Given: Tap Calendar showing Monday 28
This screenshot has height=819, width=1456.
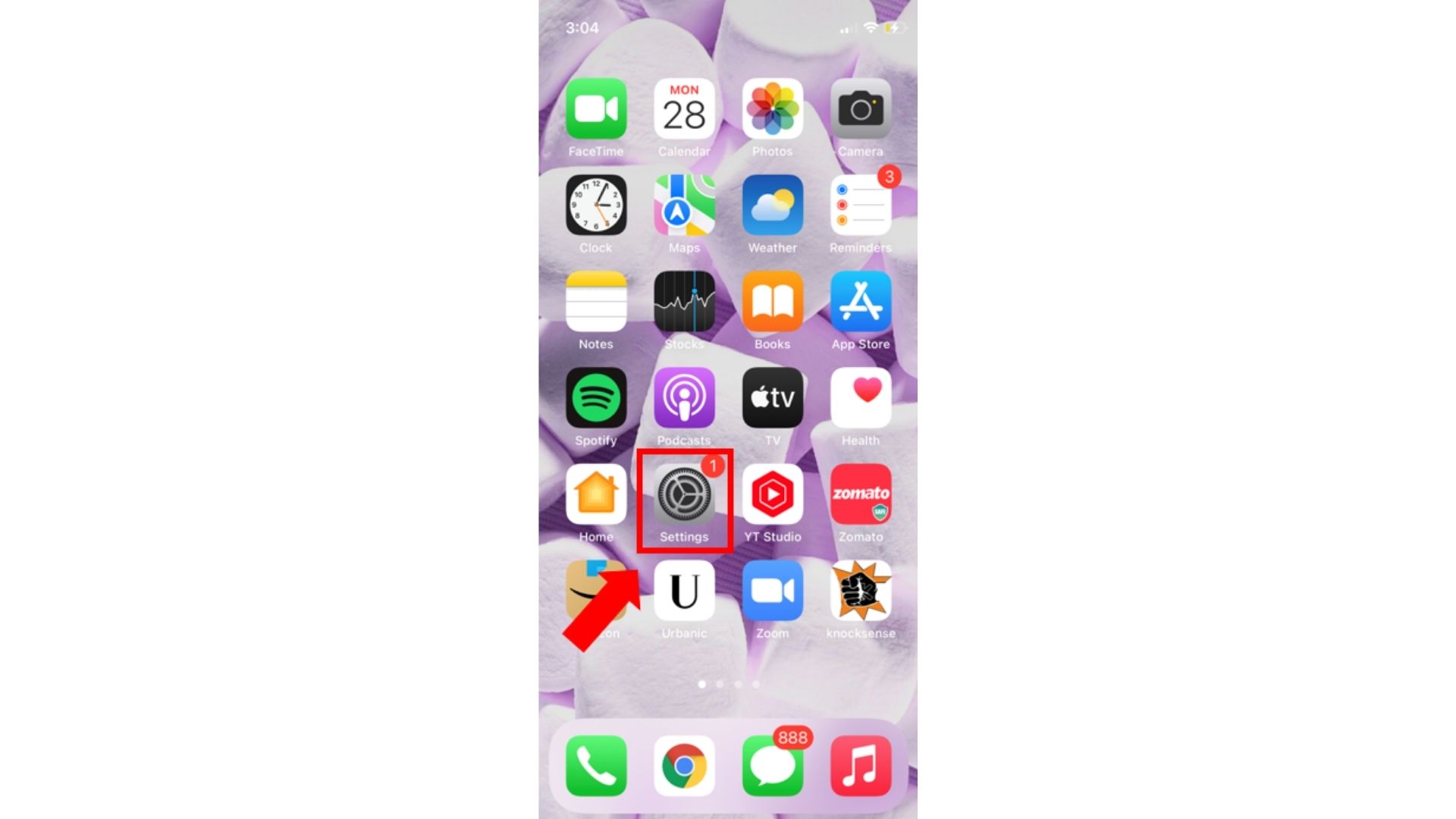Looking at the screenshot, I should tap(684, 108).
